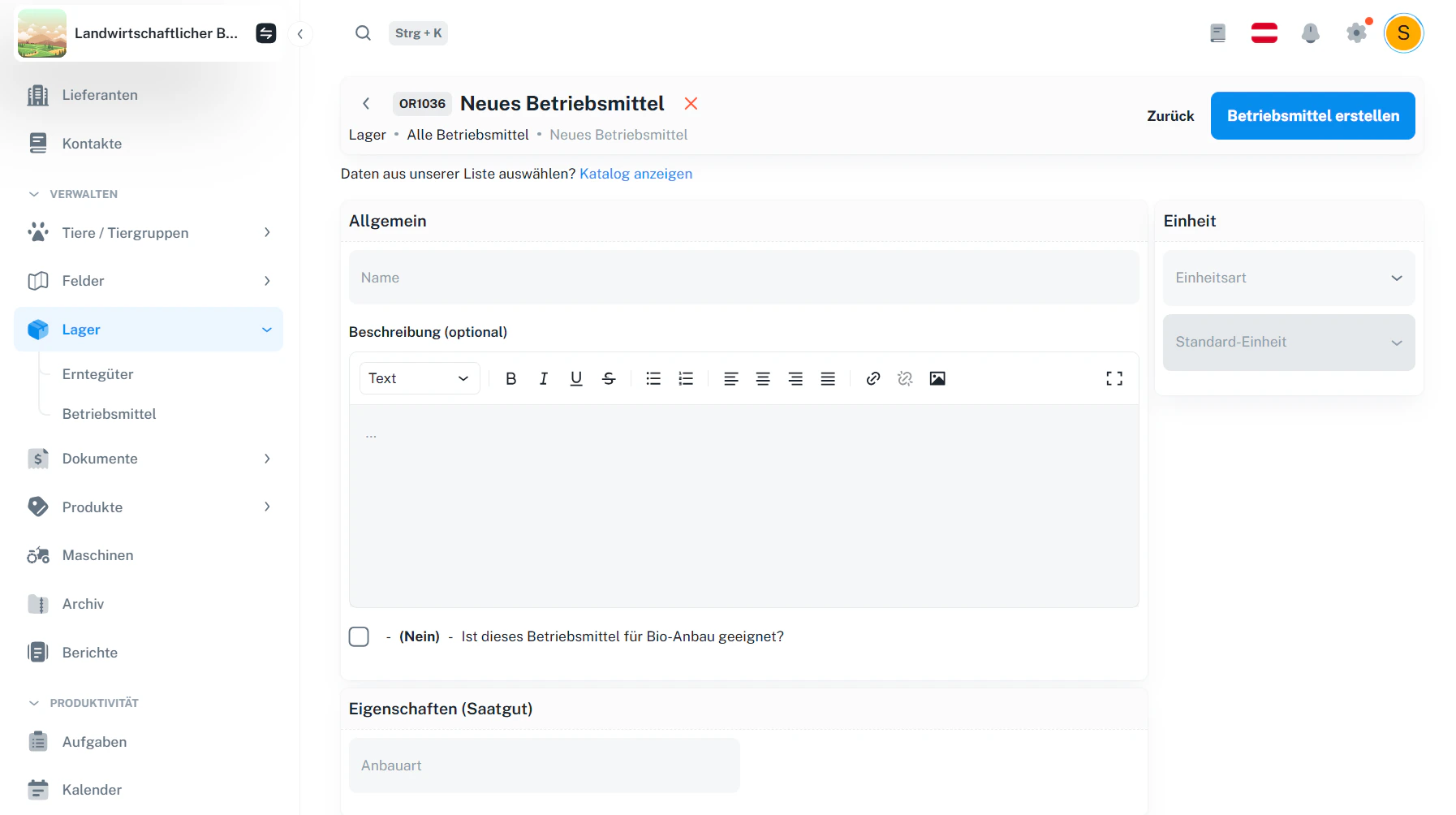Toggle bold formatting

(511, 378)
